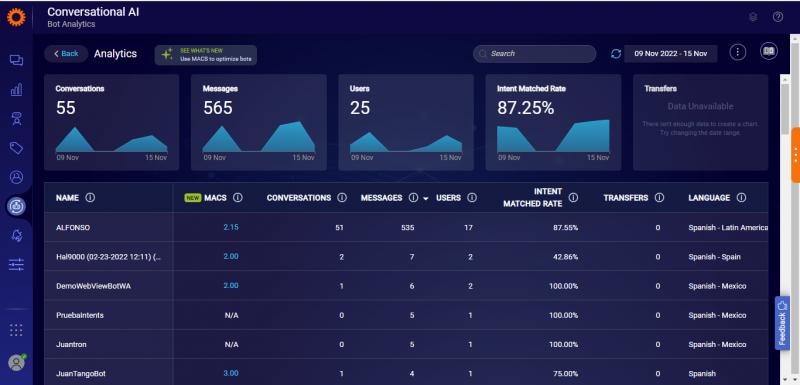Viewport: 800px width, 385px height.
Task: Refresh the analytics data
Action: (616, 54)
